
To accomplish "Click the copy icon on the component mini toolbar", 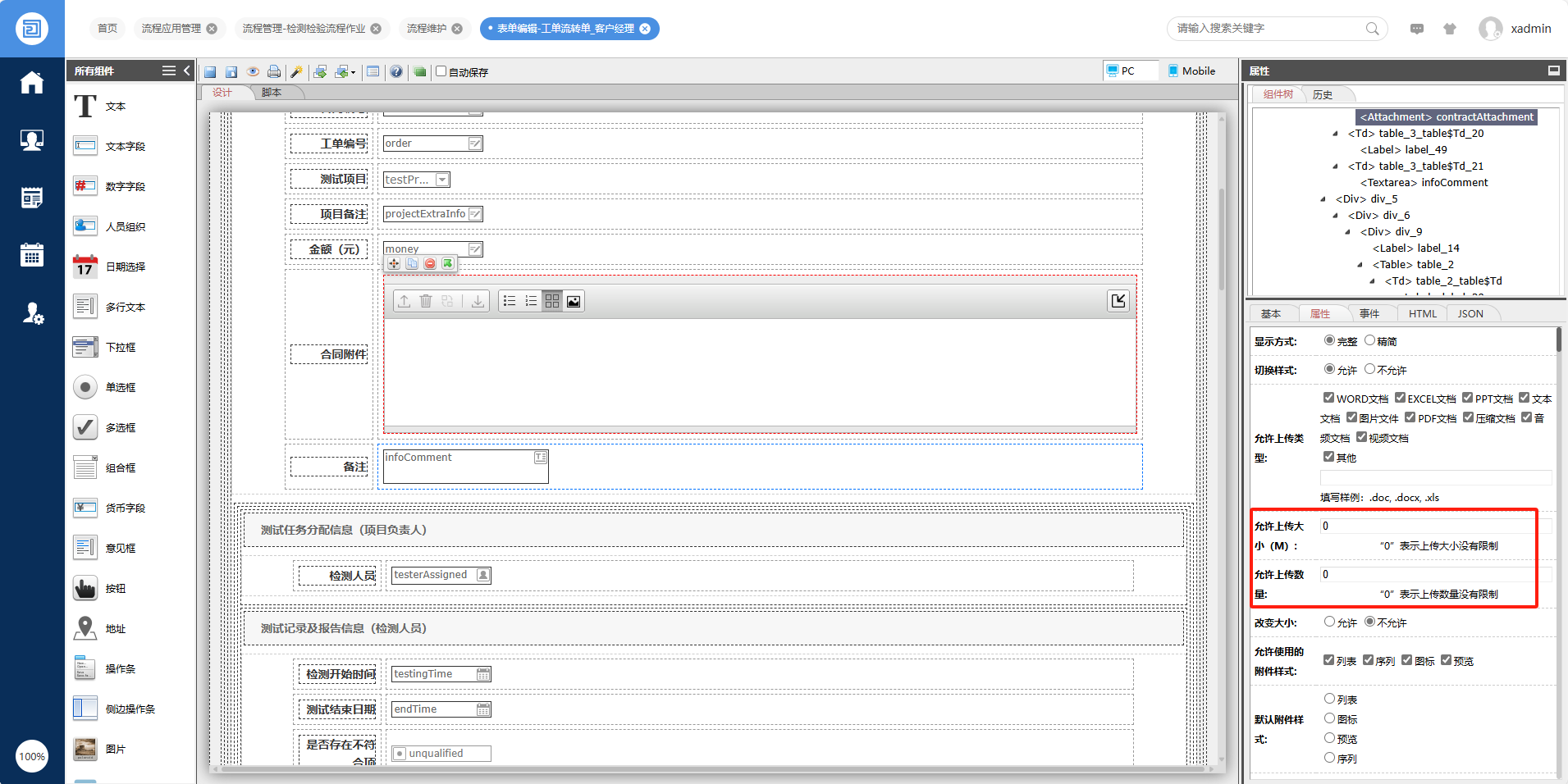I will click(412, 263).
